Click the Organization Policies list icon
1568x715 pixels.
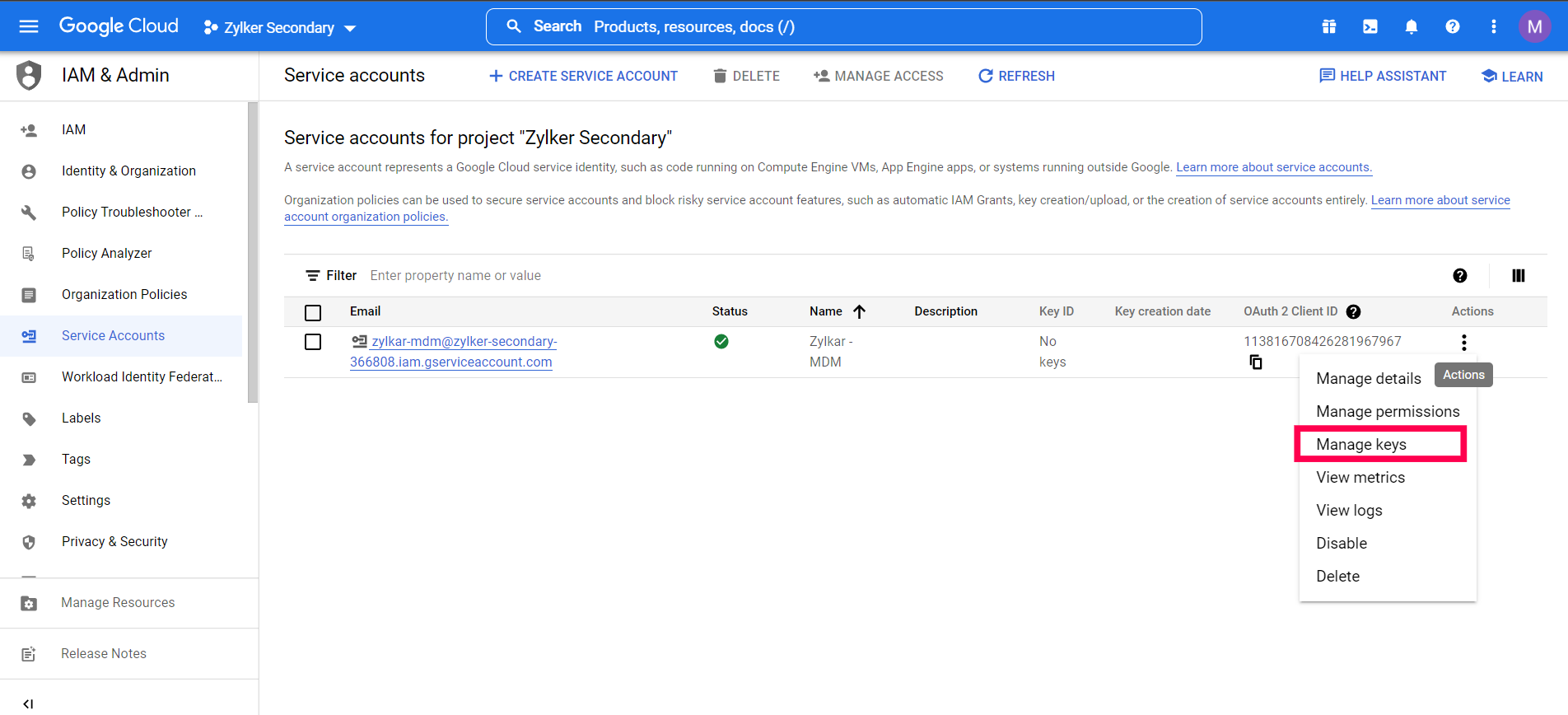click(29, 295)
